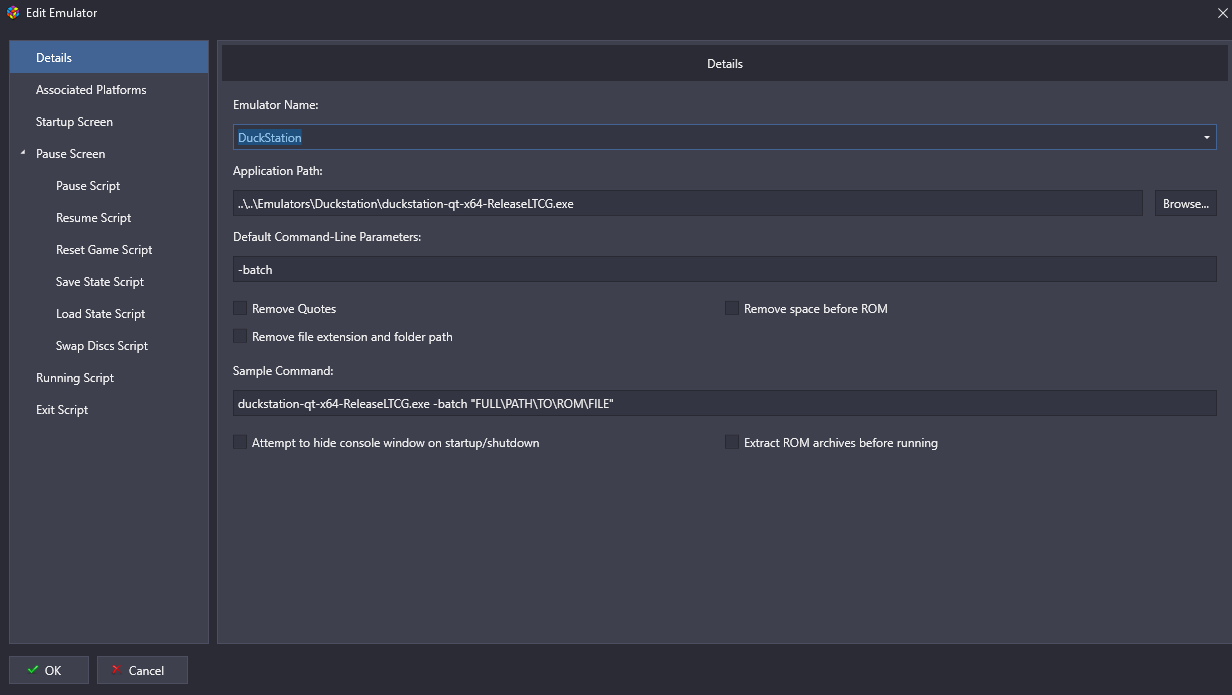Click the Default Command-Line Parameters label
Viewport: 1232px width, 695px height.
(327, 237)
